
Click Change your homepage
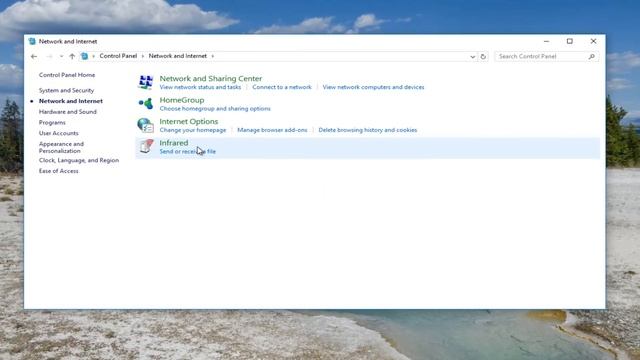(x=193, y=130)
